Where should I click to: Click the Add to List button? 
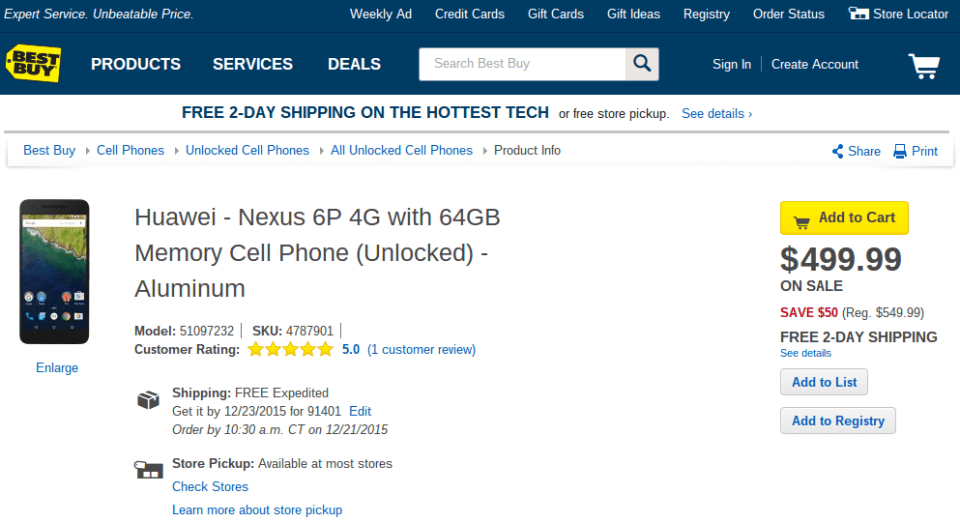[x=824, y=382]
